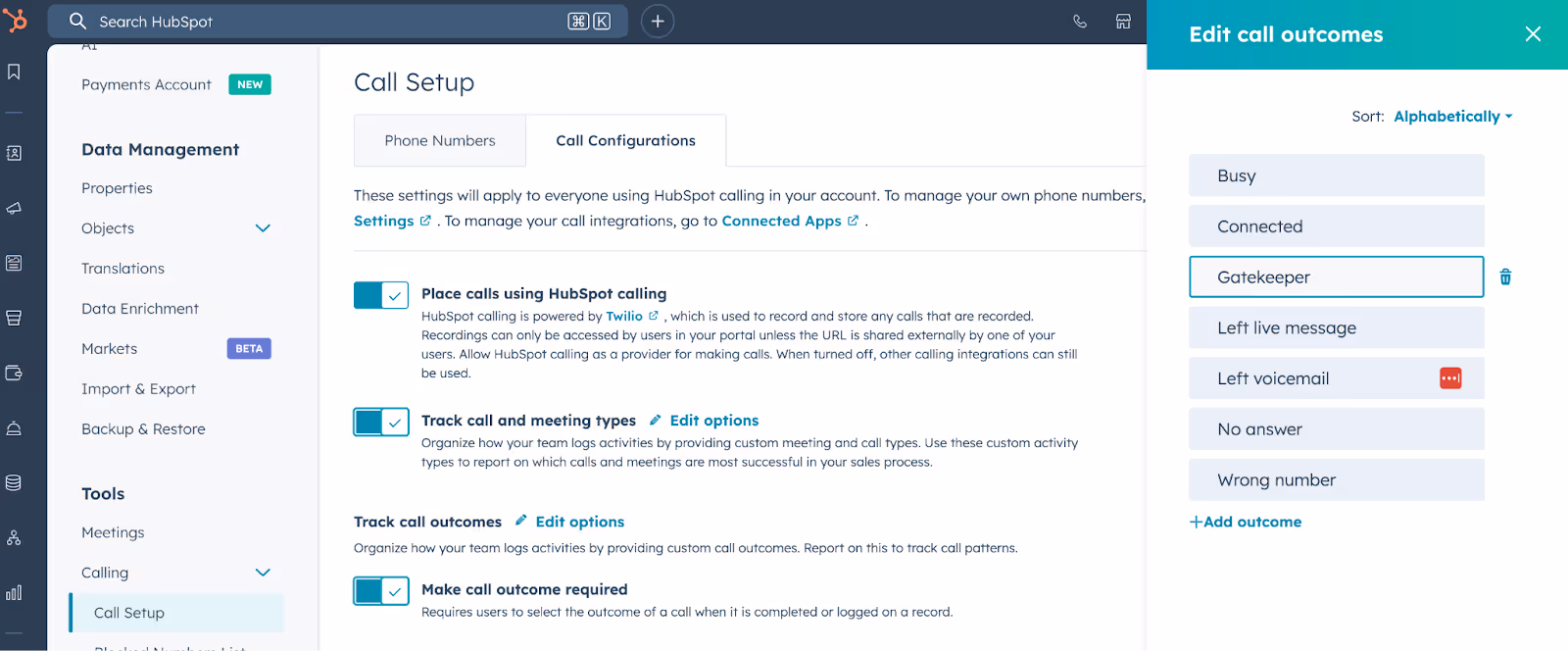The image size is (1568, 651).
Task: Open Import & Export in the sidebar
Action: [138, 389]
